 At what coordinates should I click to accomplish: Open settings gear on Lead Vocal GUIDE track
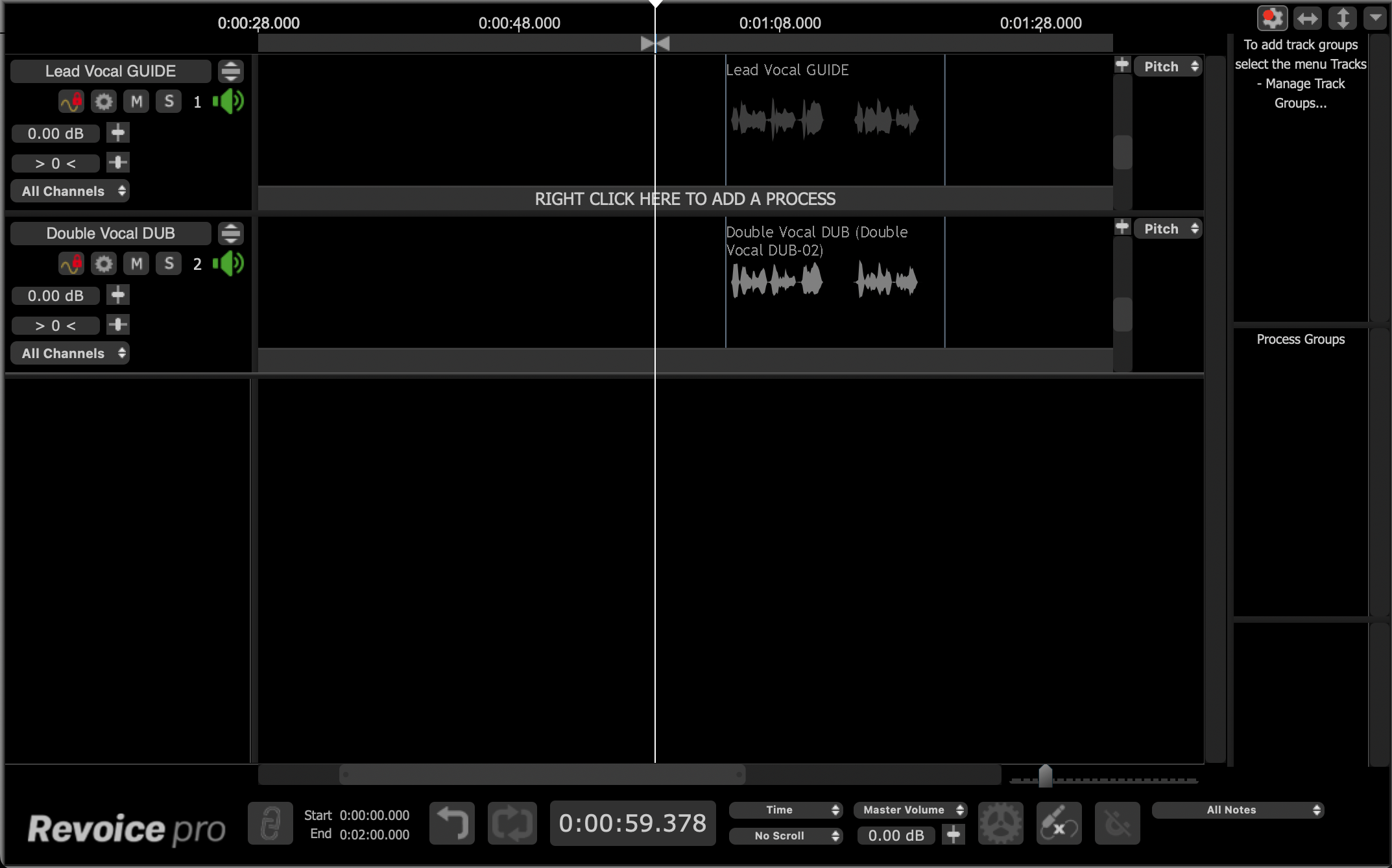coord(103,101)
